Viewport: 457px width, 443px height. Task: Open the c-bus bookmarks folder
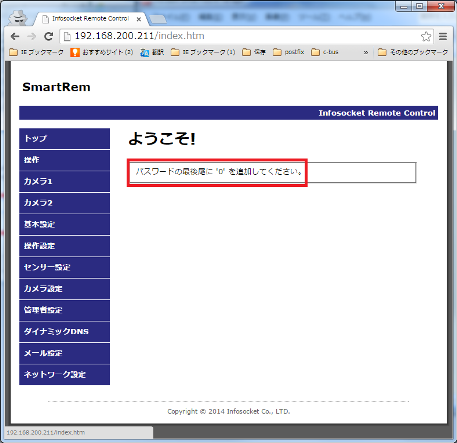coord(325,52)
